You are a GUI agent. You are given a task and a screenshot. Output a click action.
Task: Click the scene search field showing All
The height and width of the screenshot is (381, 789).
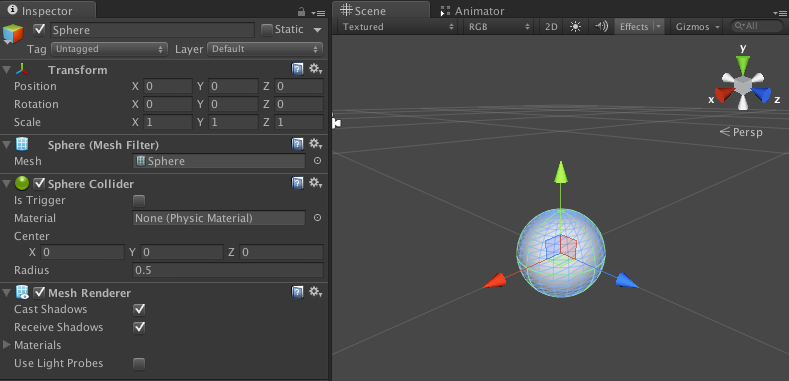coord(757,26)
